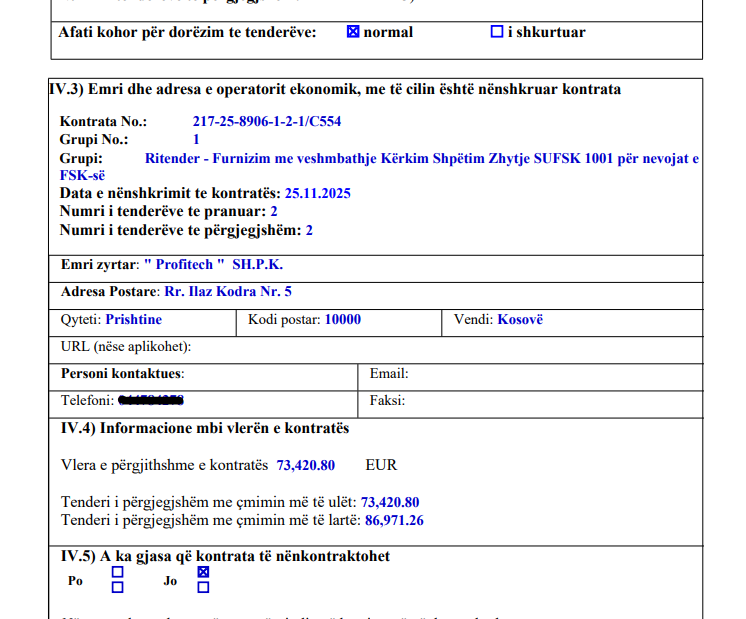Image resolution: width=746 pixels, height=619 pixels.
Task: Click the Email field cell
Action: click(x=550, y=374)
